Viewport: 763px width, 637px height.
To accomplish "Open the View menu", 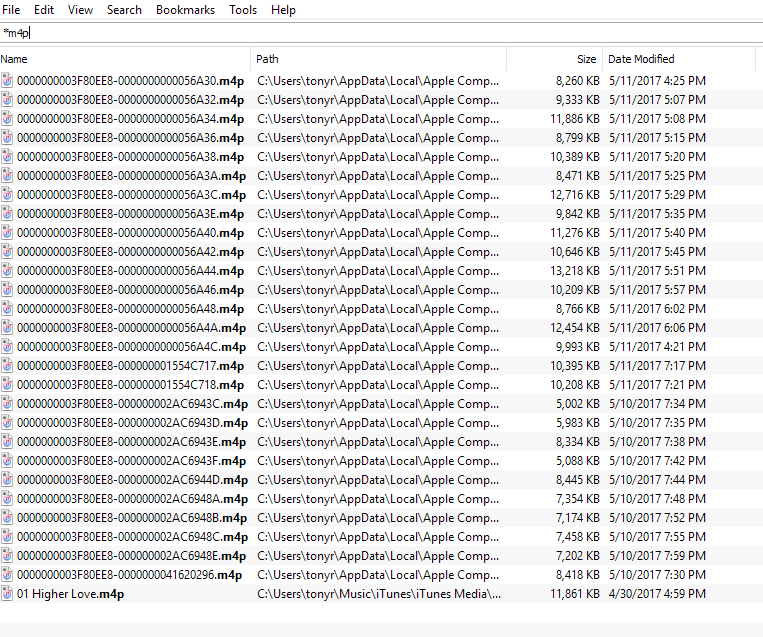I will 80,10.
